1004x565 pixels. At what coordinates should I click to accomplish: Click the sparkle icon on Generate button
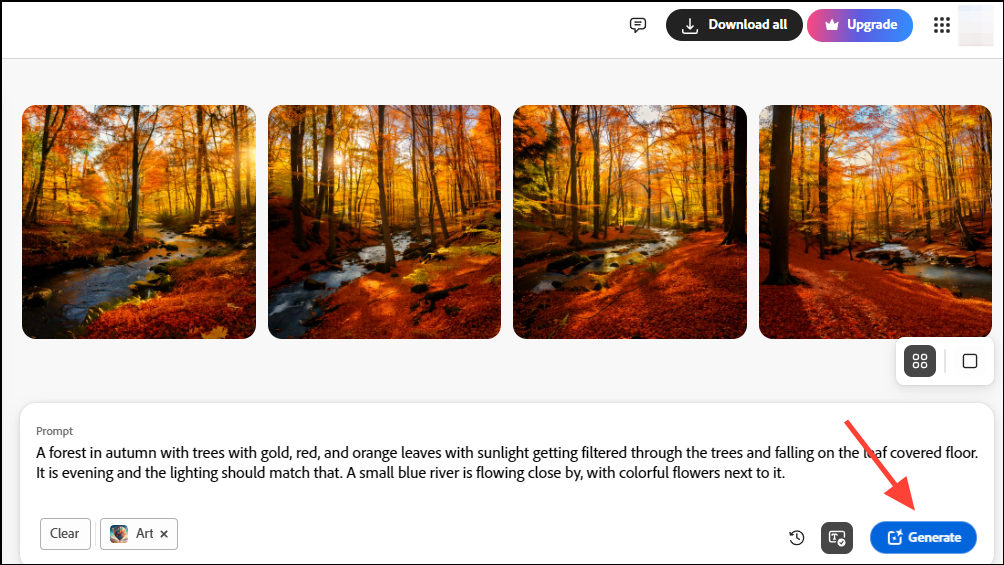(x=895, y=537)
